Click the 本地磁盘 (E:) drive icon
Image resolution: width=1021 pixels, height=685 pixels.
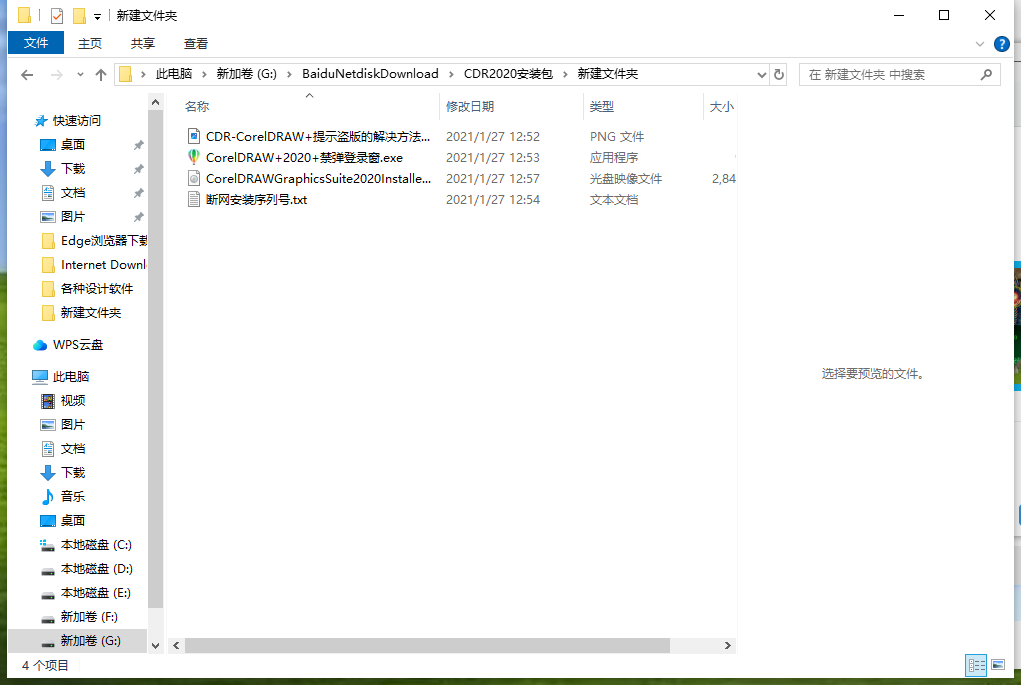tap(48, 595)
